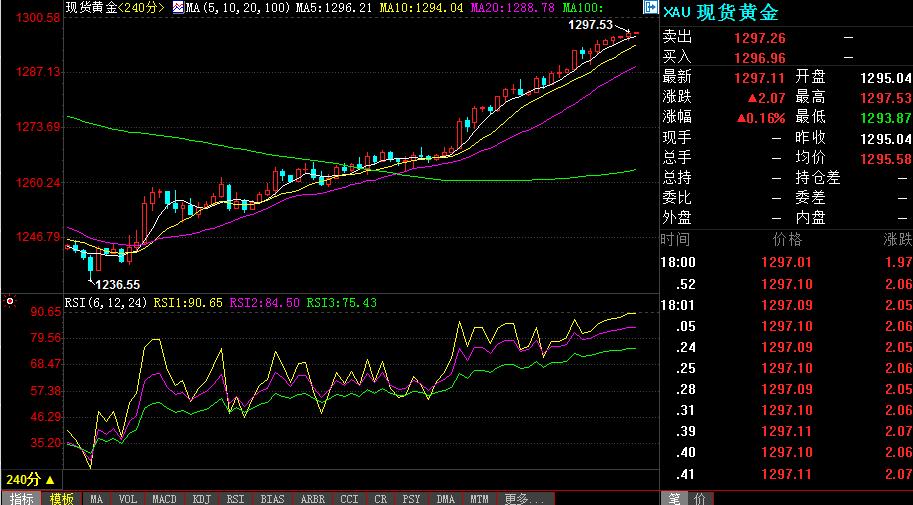The height and width of the screenshot is (505, 913).
Task: Switch to the 指标 tab
Action: point(22,499)
